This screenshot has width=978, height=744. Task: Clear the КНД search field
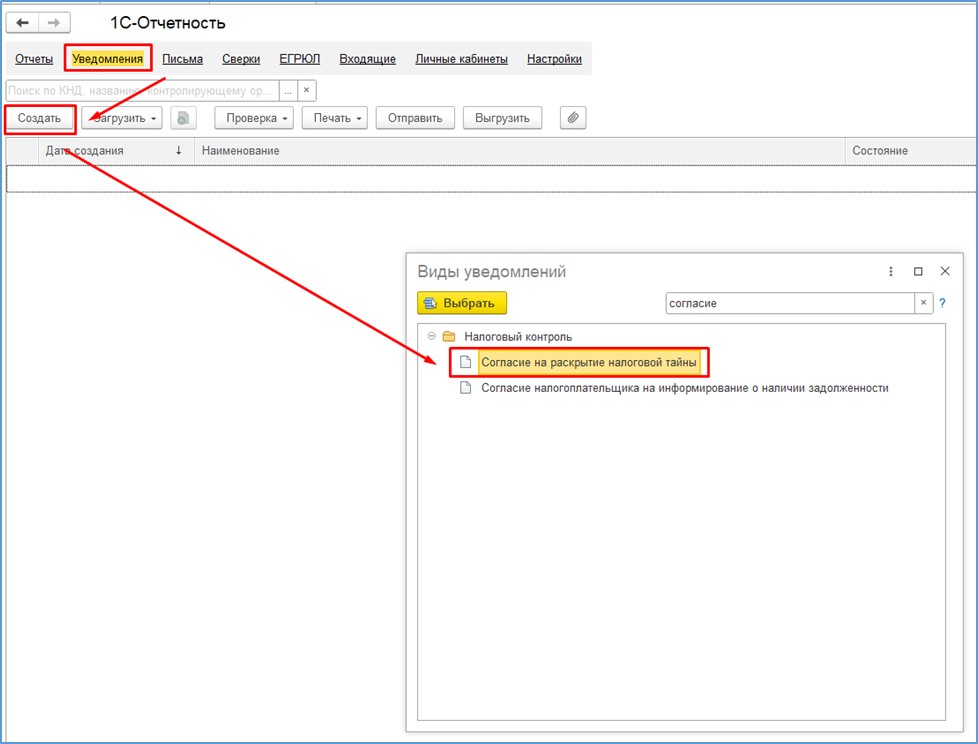coord(306,90)
